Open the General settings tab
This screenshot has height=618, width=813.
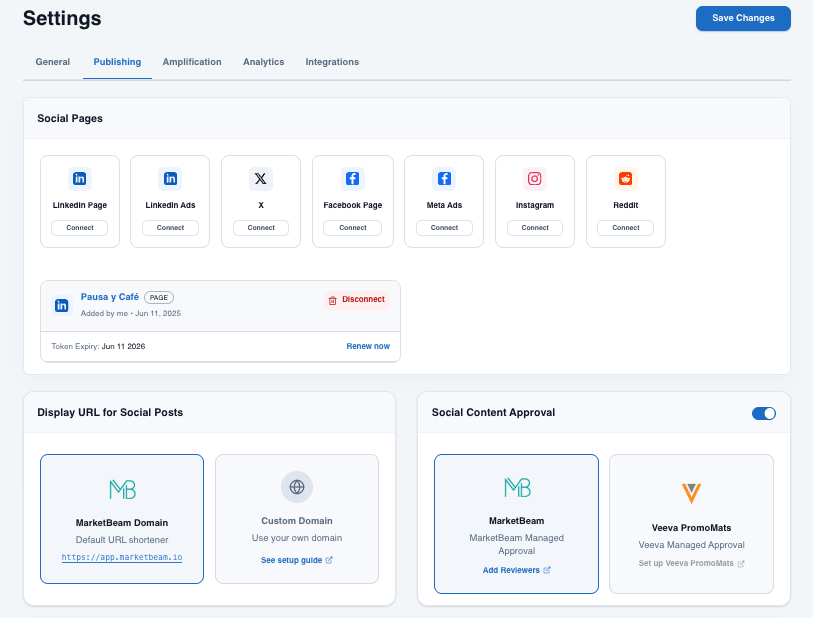52,62
